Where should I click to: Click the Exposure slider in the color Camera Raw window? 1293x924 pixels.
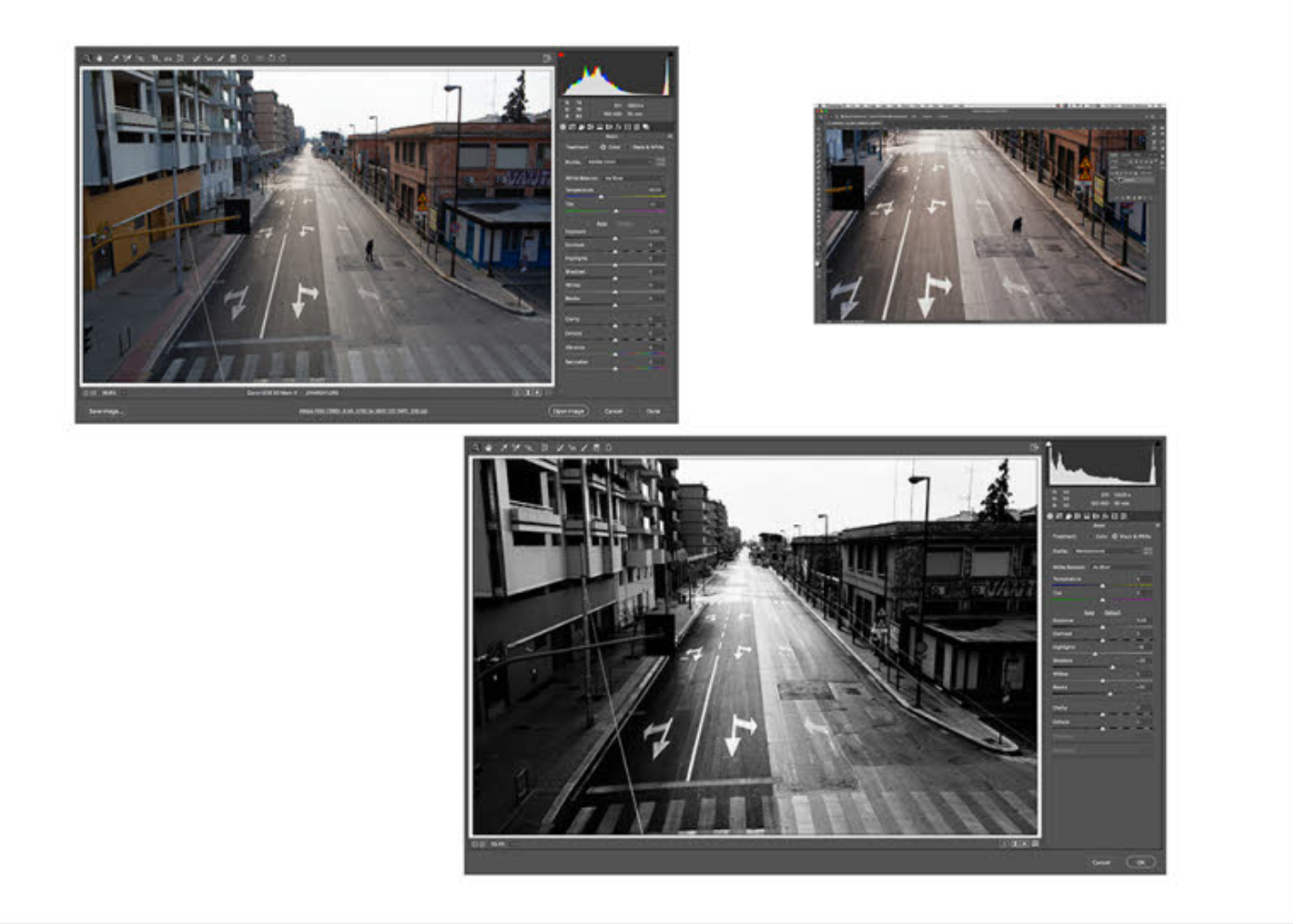[615, 238]
